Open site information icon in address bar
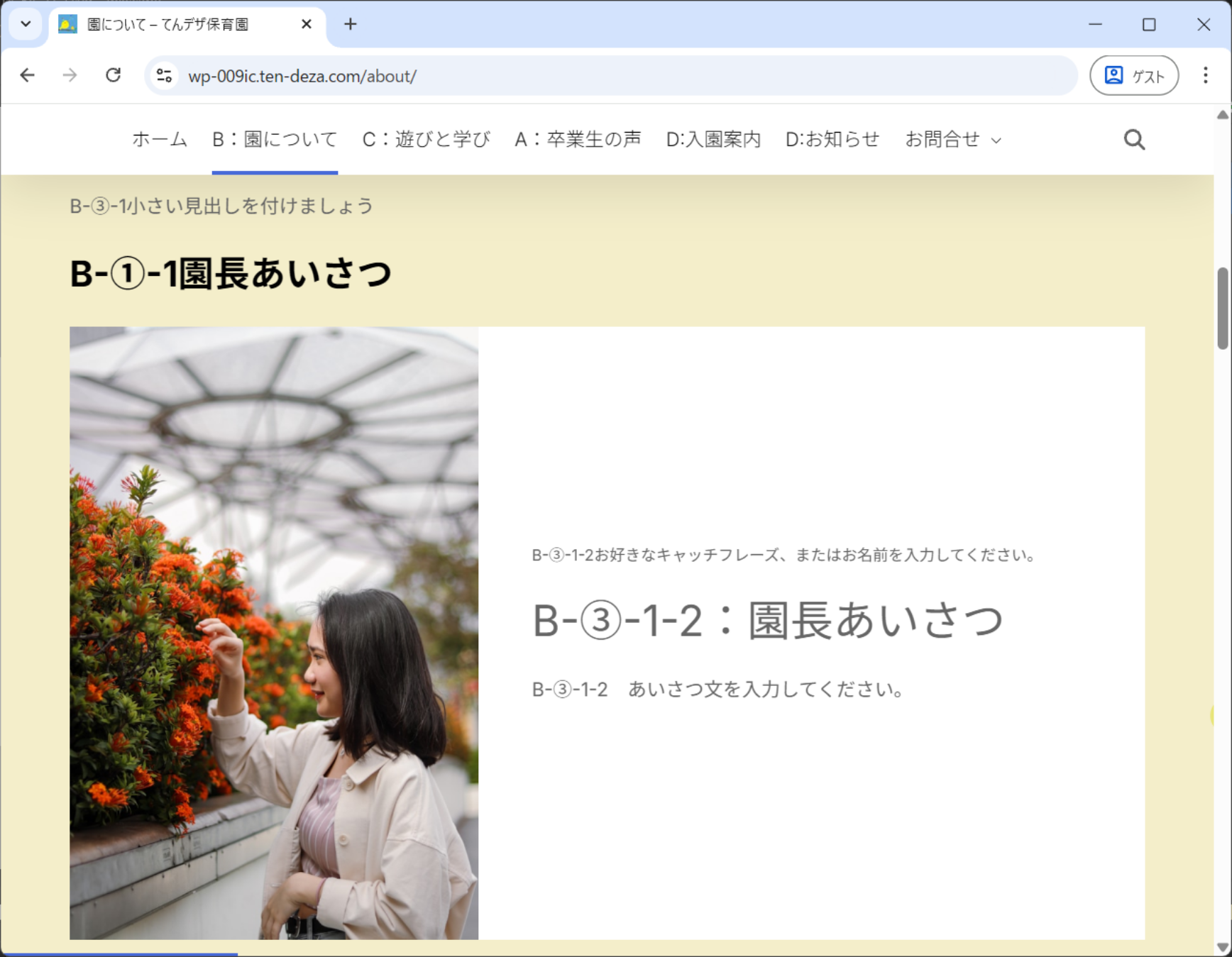This screenshot has height=957, width=1232. (165, 76)
